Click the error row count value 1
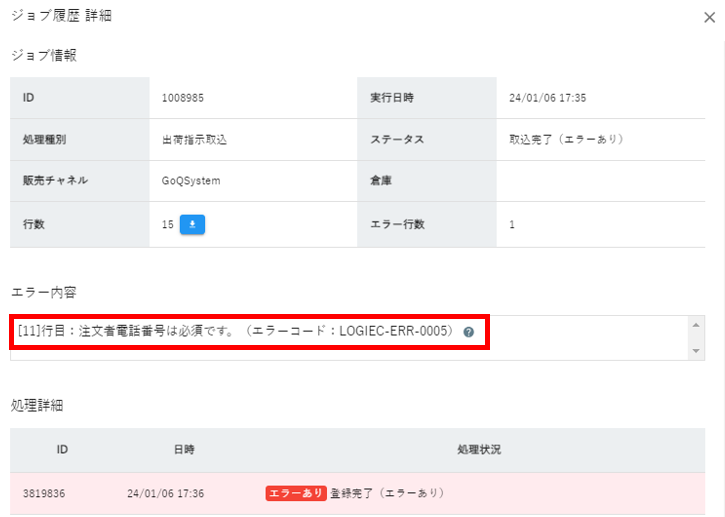Screen dimensions: 725x517 (x=512, y=225)
